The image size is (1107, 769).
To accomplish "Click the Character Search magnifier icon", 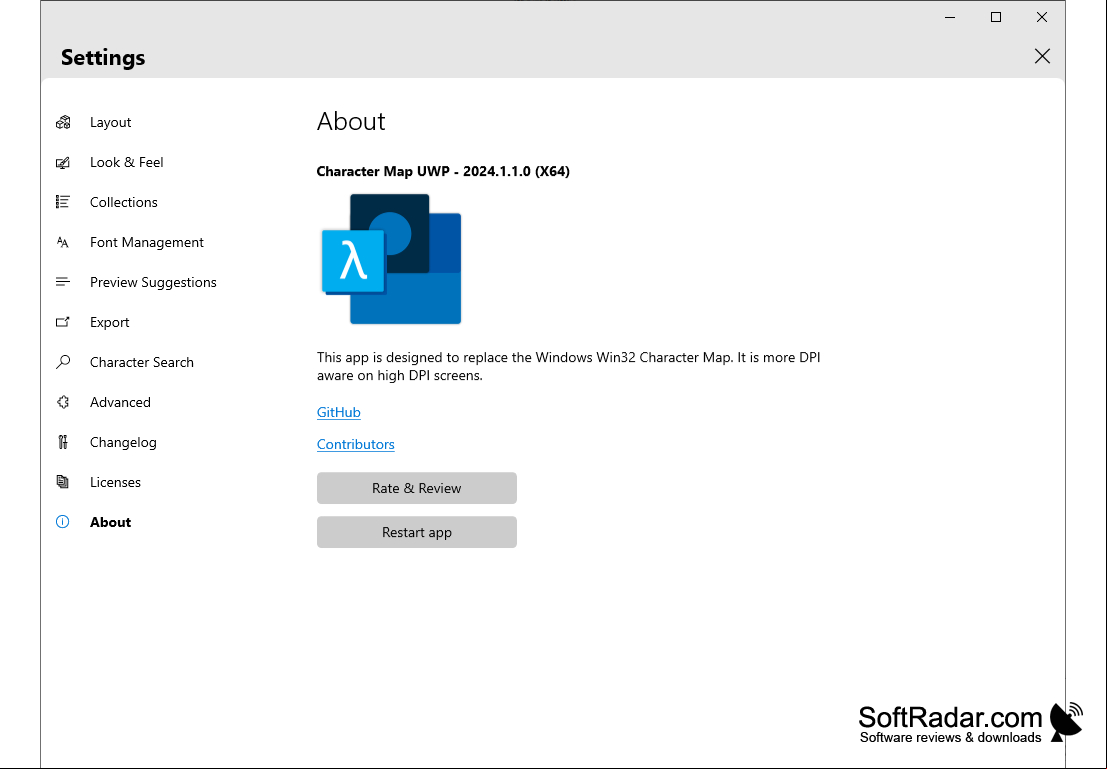I will (63, 362).
